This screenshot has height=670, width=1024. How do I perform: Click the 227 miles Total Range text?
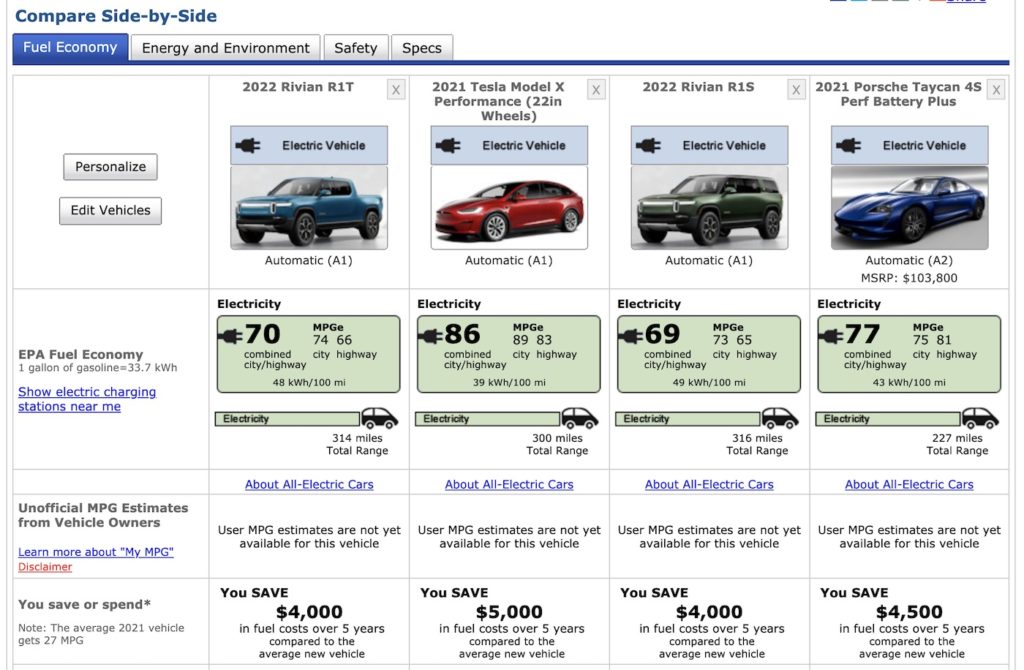(x=957, y=444)
